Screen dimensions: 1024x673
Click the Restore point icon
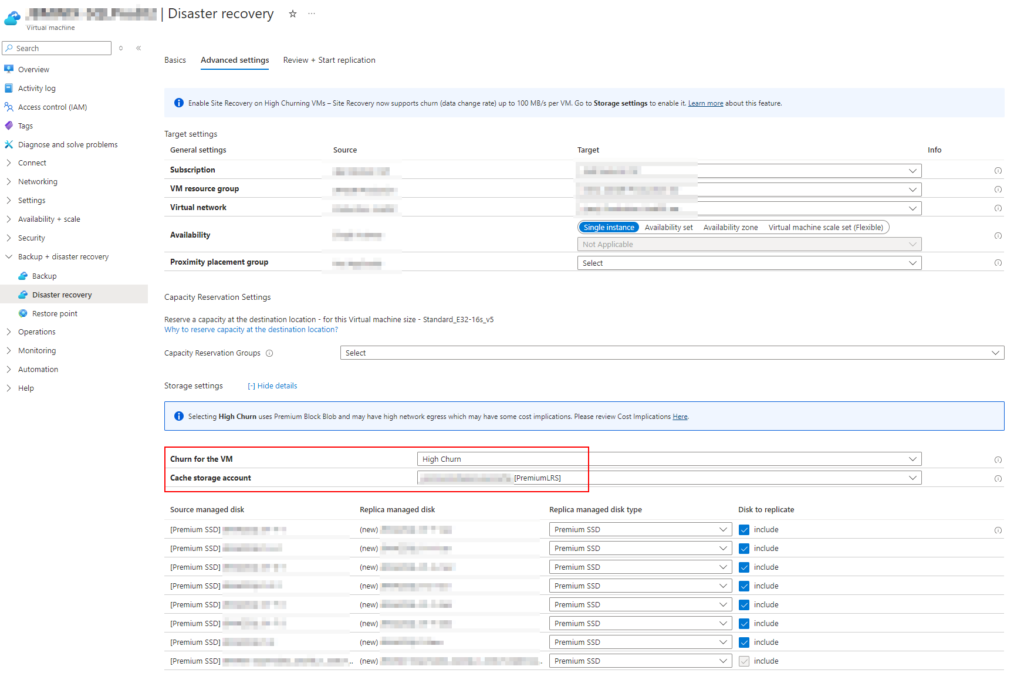click(23, 313)
